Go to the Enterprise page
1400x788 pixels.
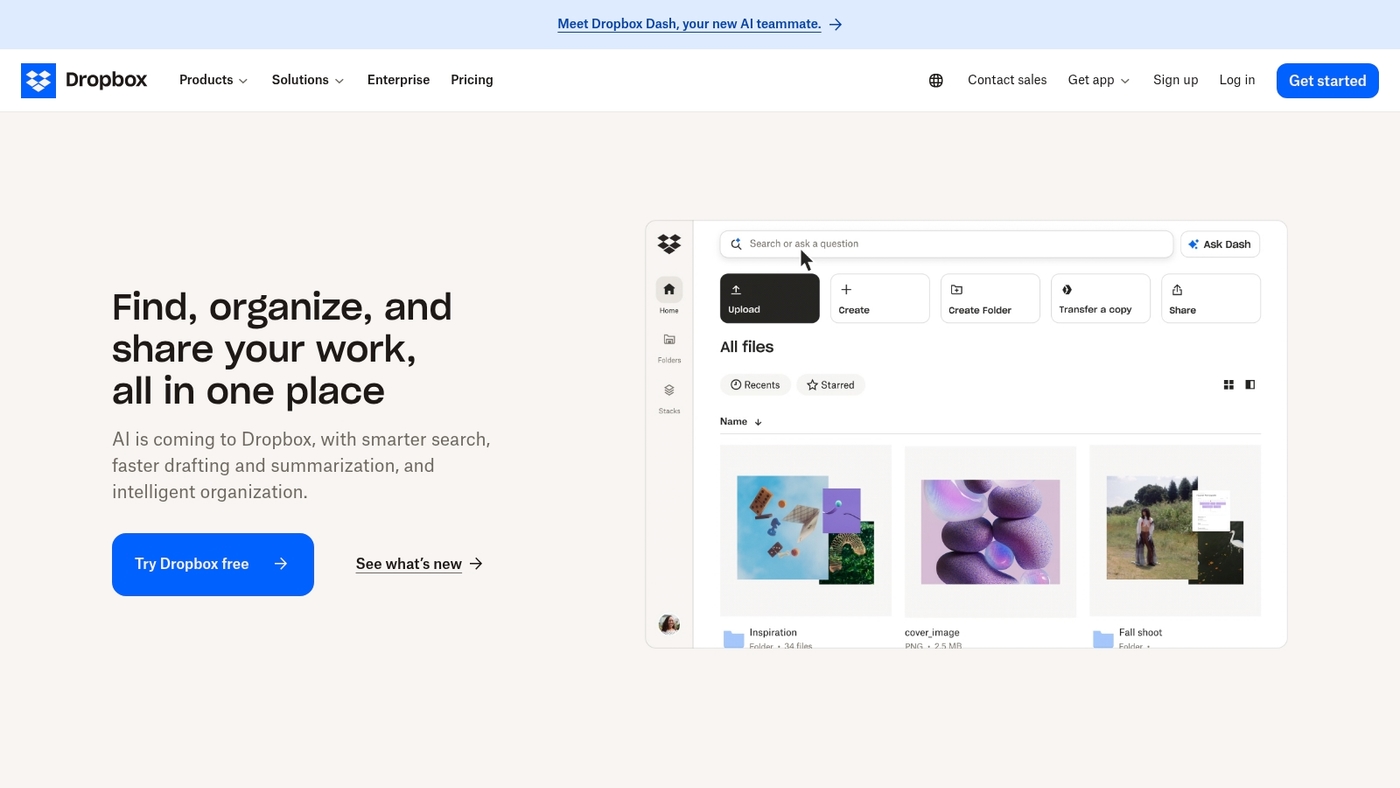tap(398, 80)
